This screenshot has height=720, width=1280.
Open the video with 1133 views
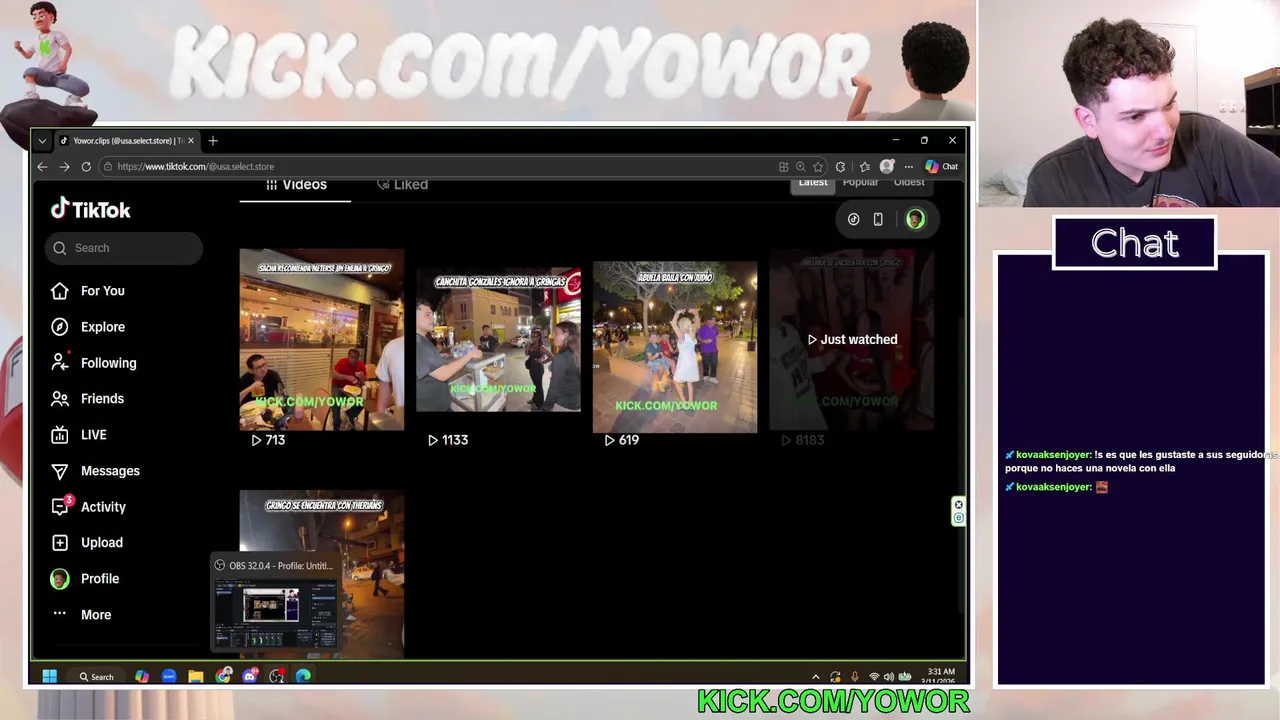click(x=498, y=340)
